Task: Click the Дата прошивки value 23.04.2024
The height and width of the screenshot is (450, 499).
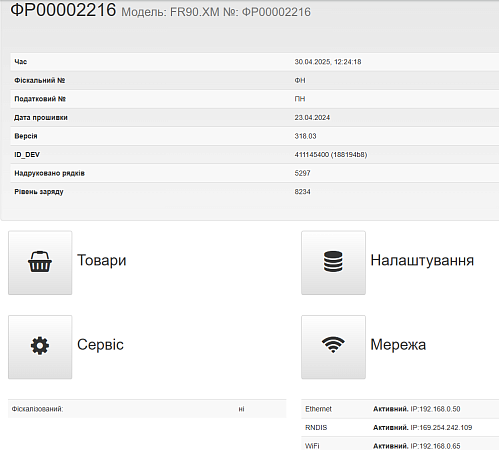Action: click(312, 118)
